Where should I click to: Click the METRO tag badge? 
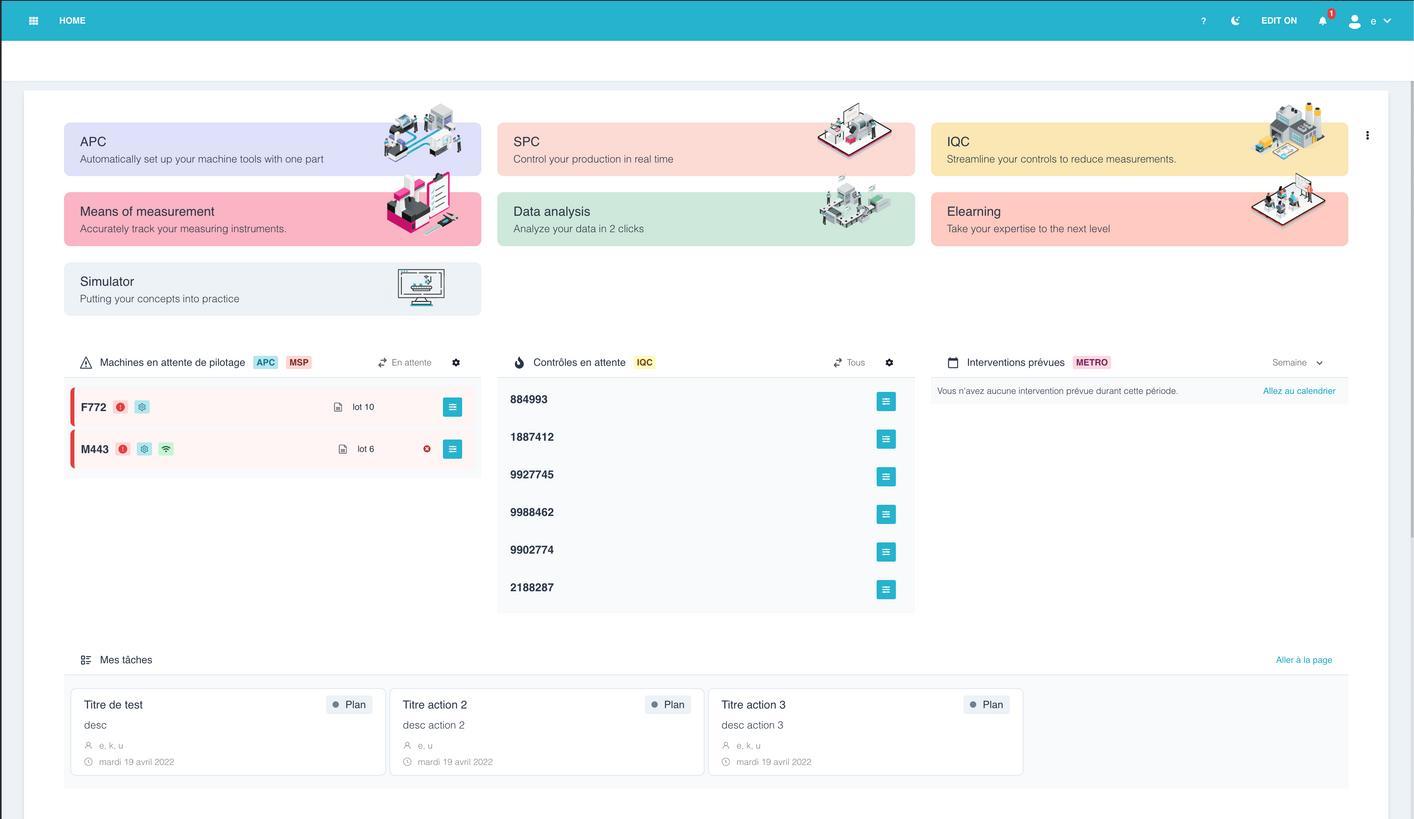point(1092,363)
